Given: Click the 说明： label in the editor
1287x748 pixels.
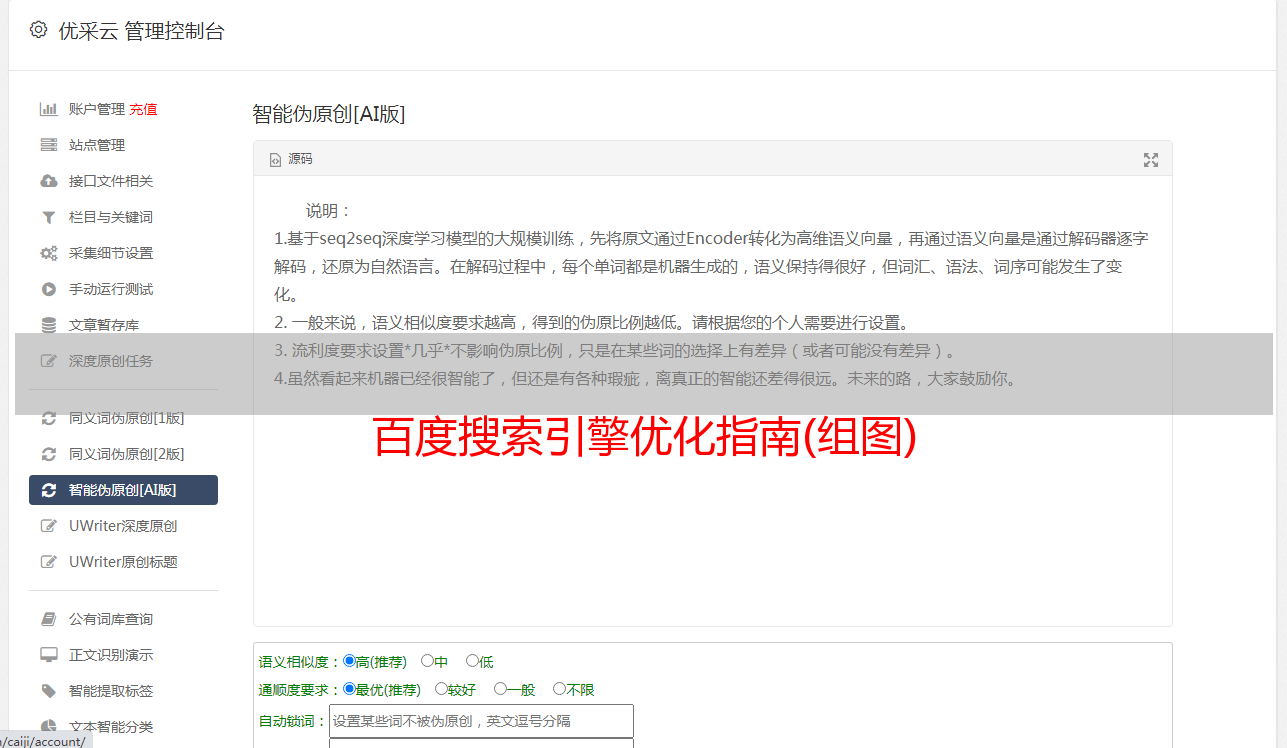Looking at the screenshot, I should tap(329, 211).
